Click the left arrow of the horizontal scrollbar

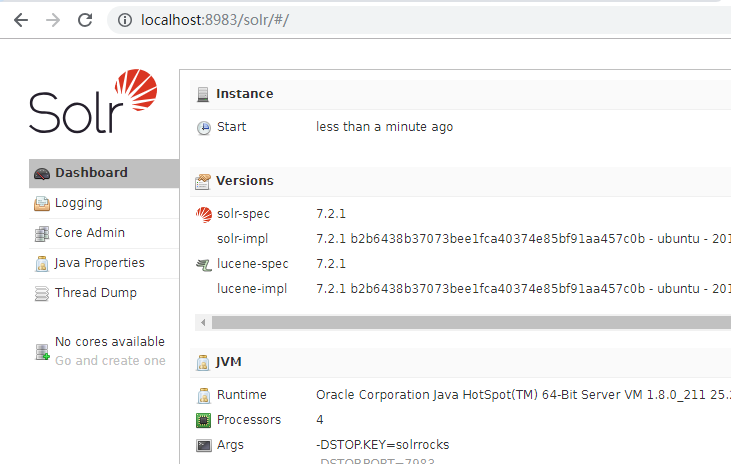click(x=203, y=322)
